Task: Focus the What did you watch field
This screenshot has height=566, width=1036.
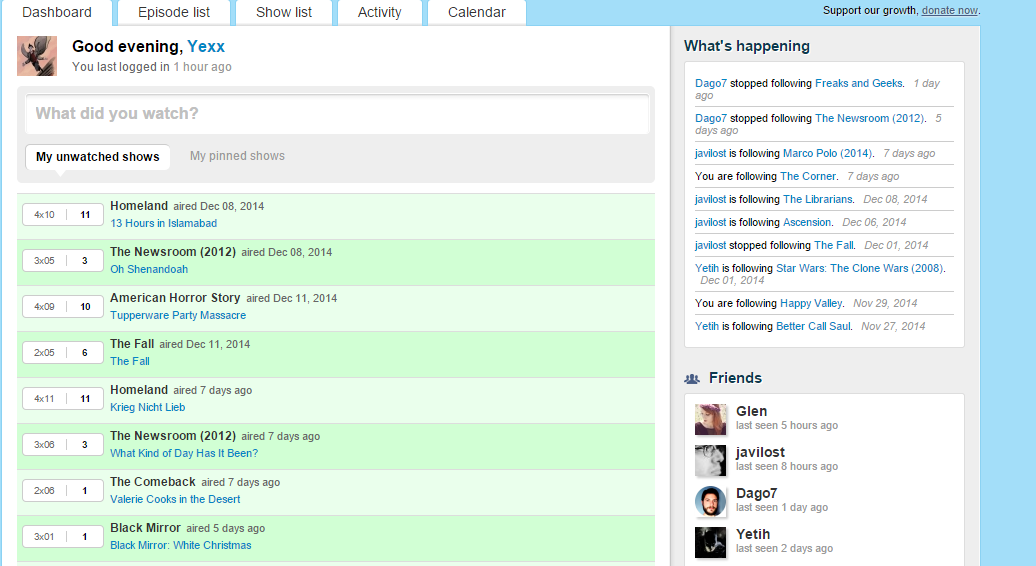Action: click(x=337, y=114)
